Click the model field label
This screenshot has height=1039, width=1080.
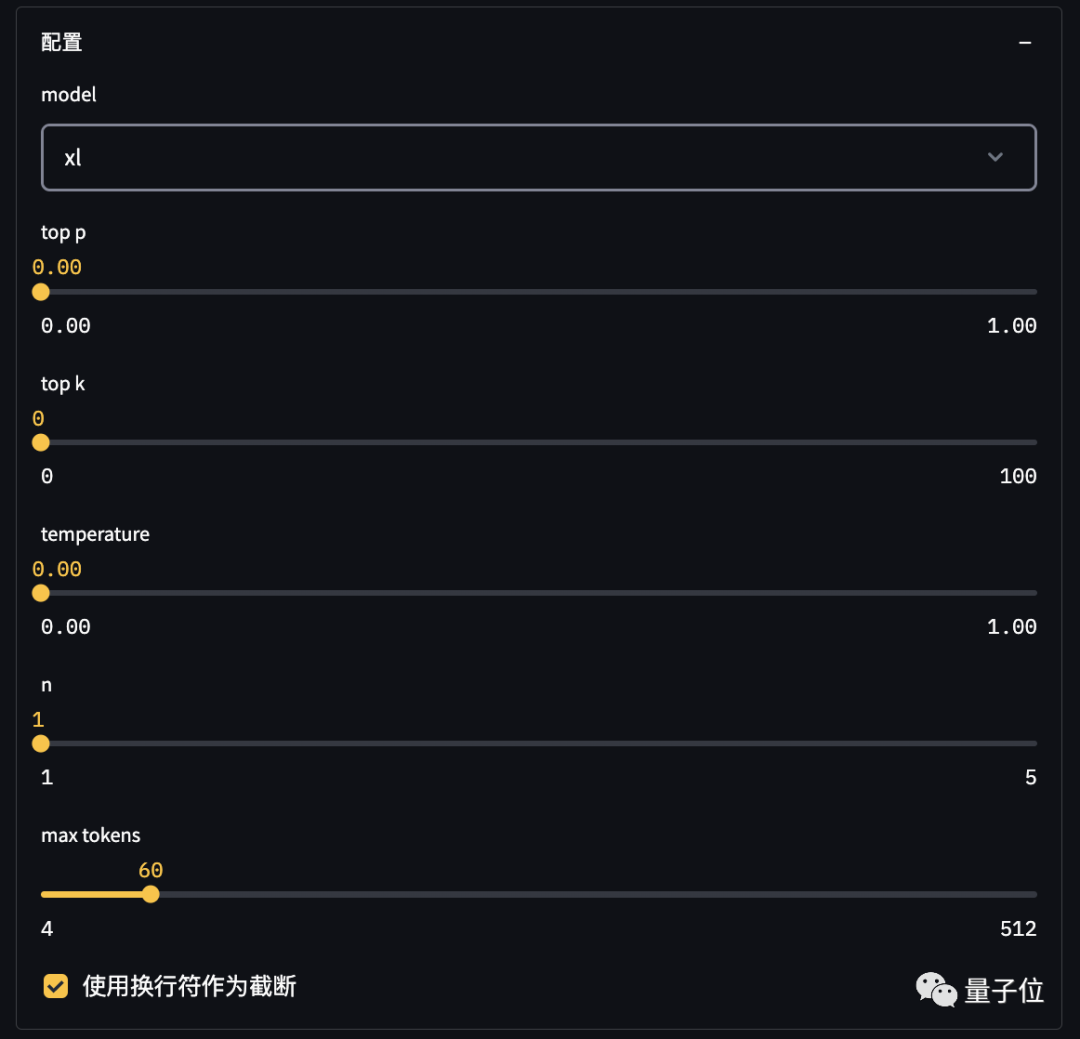(68, 94)
